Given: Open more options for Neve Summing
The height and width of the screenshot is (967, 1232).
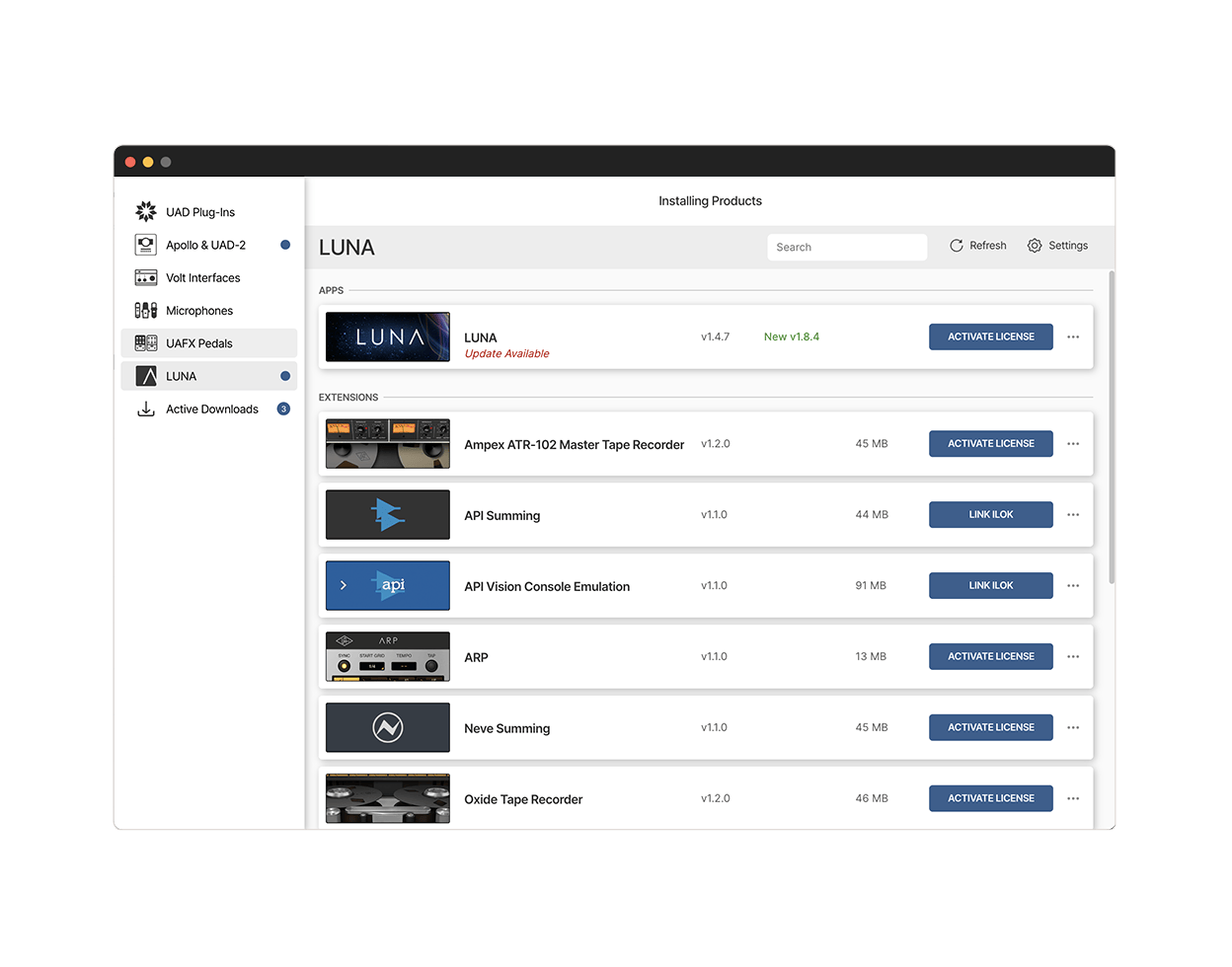Looking at the screenshot, I should [1073, 728].
